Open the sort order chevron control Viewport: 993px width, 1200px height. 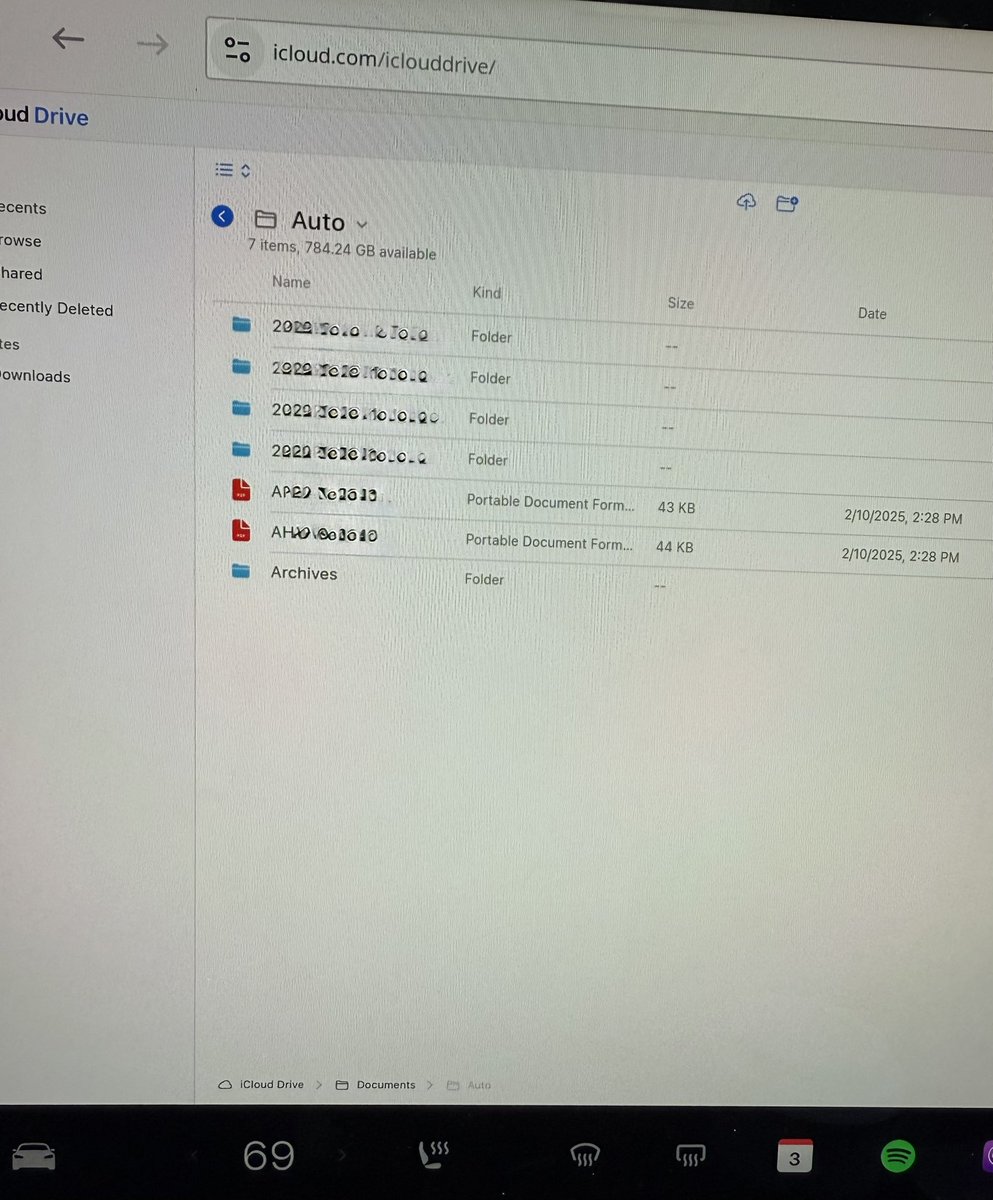pyautogui.click(x=245, y=169)
